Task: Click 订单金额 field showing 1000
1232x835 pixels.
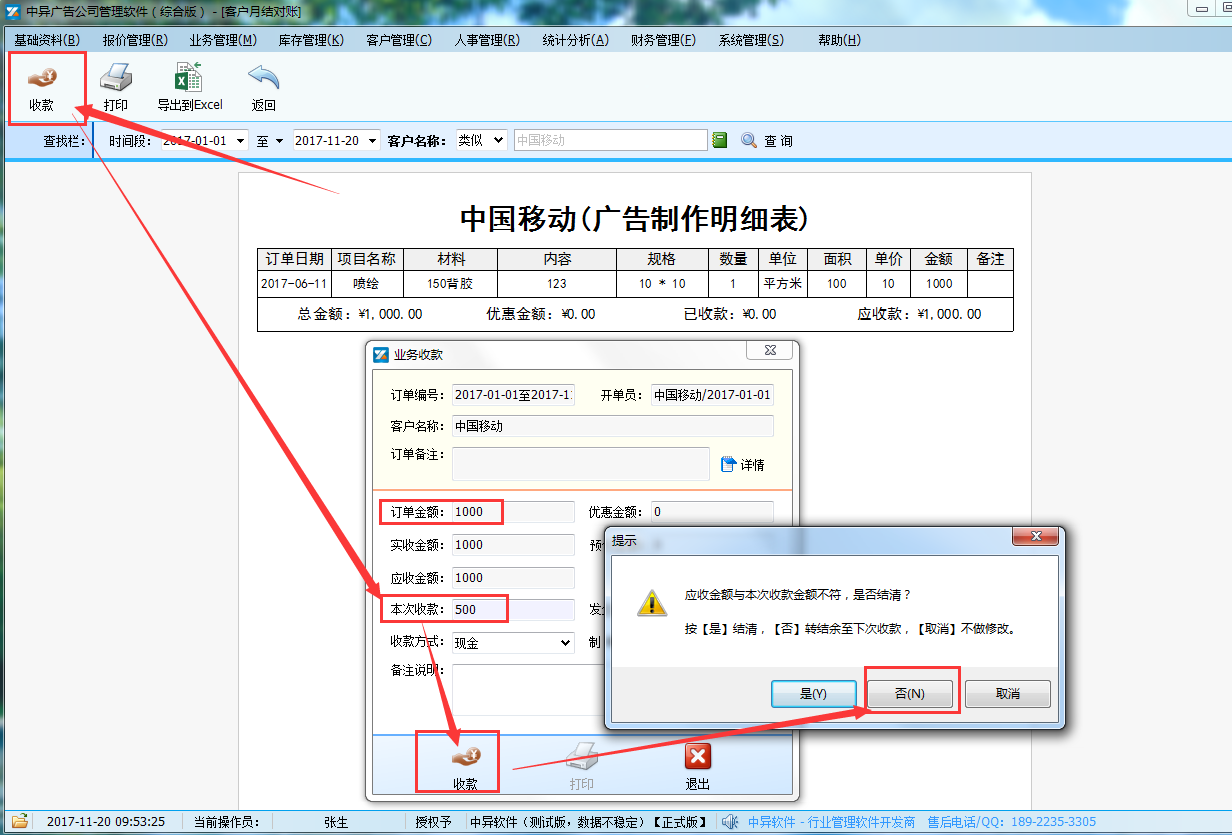Action: tap(513, 512)
